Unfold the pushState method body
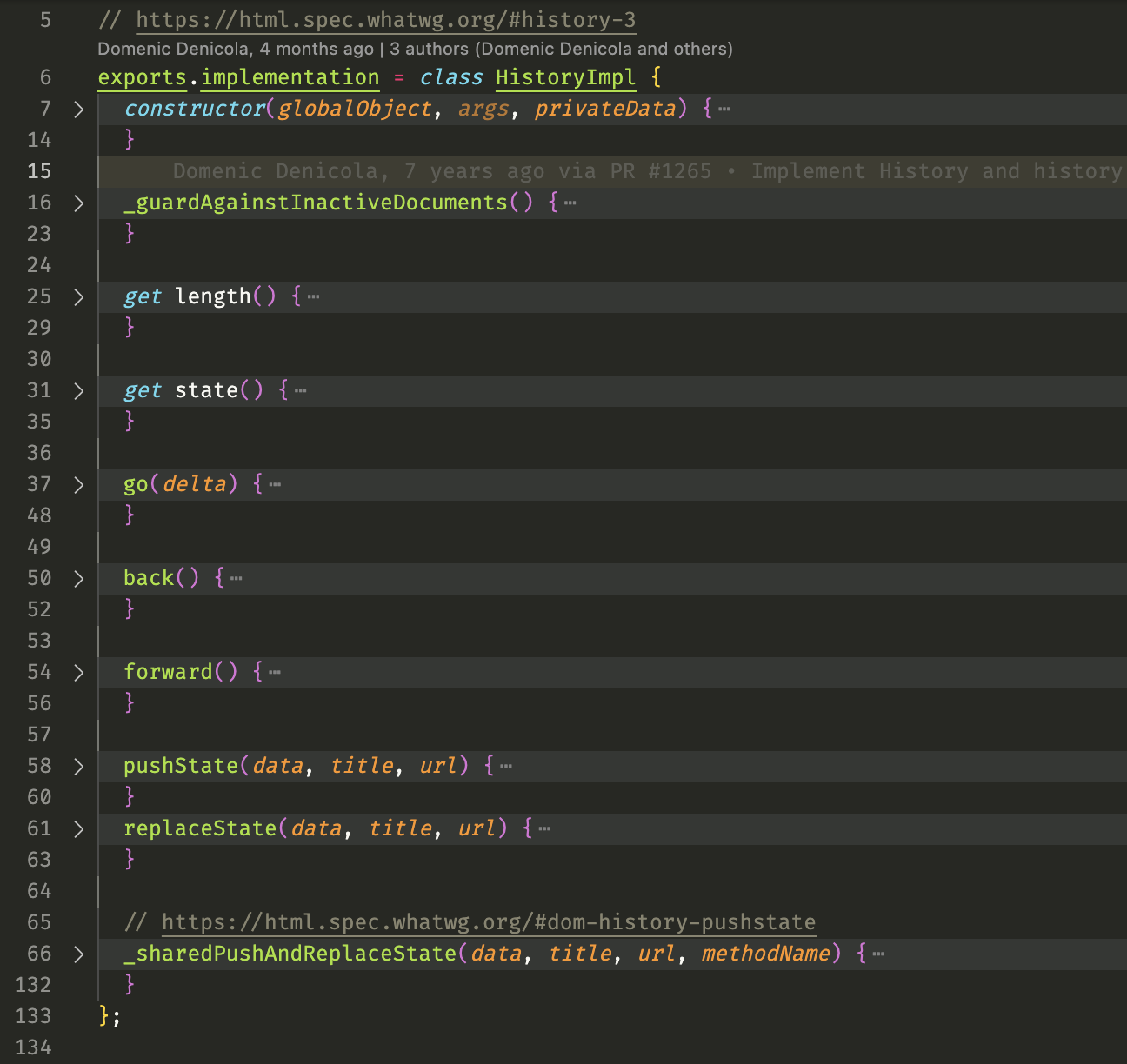The width and height of the screenshot is (1127, 1064). [79, 766]
